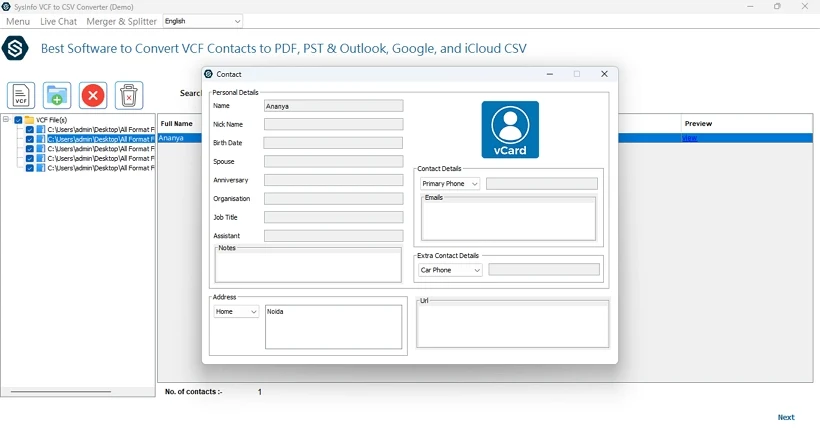Select the VCF File(s) root node label
This screenshot has width=820, height=432.
pyautogui.click(x=51, y=120)
